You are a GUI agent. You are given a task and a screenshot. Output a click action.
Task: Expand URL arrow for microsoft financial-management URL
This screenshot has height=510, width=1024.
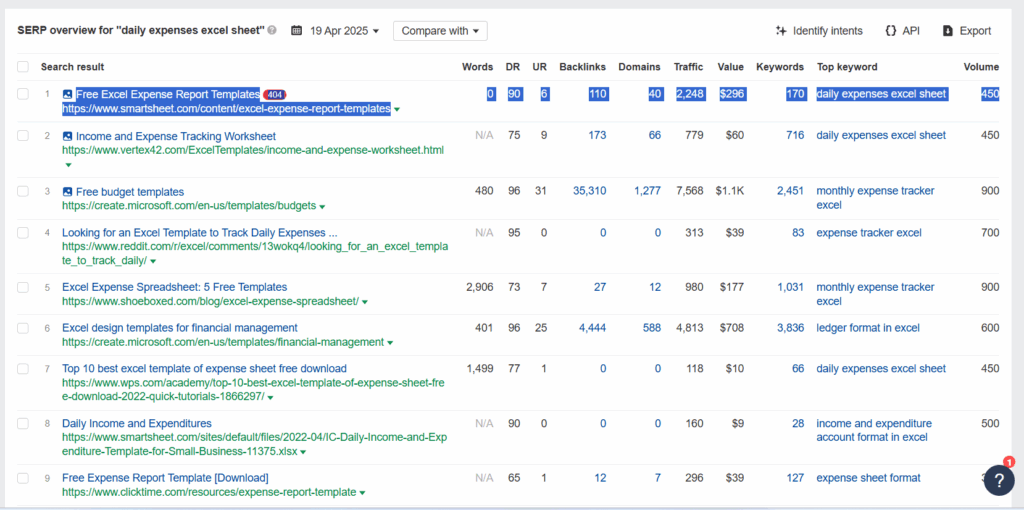point(390,343)
